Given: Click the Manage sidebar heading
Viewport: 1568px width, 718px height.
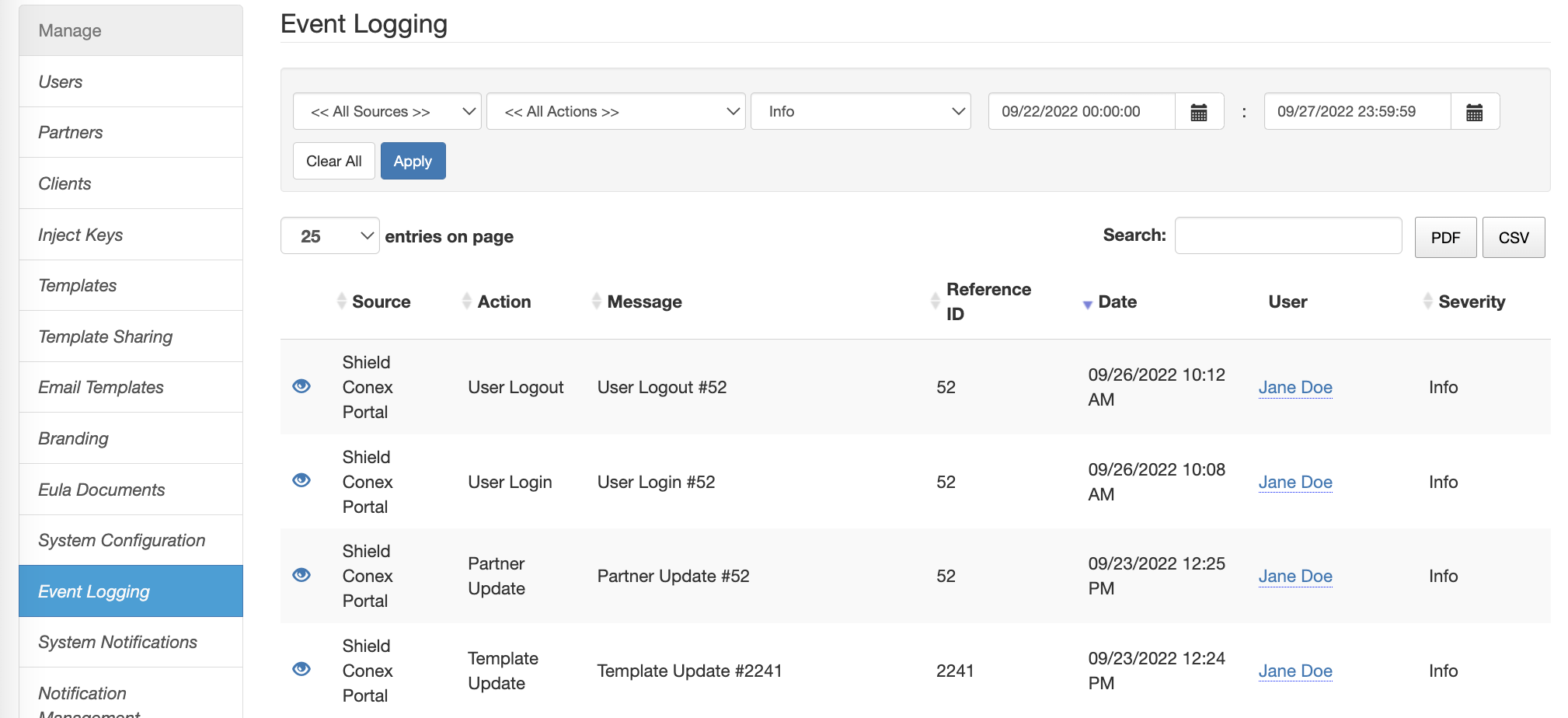Looking at the screenshot, I should 131,30.
